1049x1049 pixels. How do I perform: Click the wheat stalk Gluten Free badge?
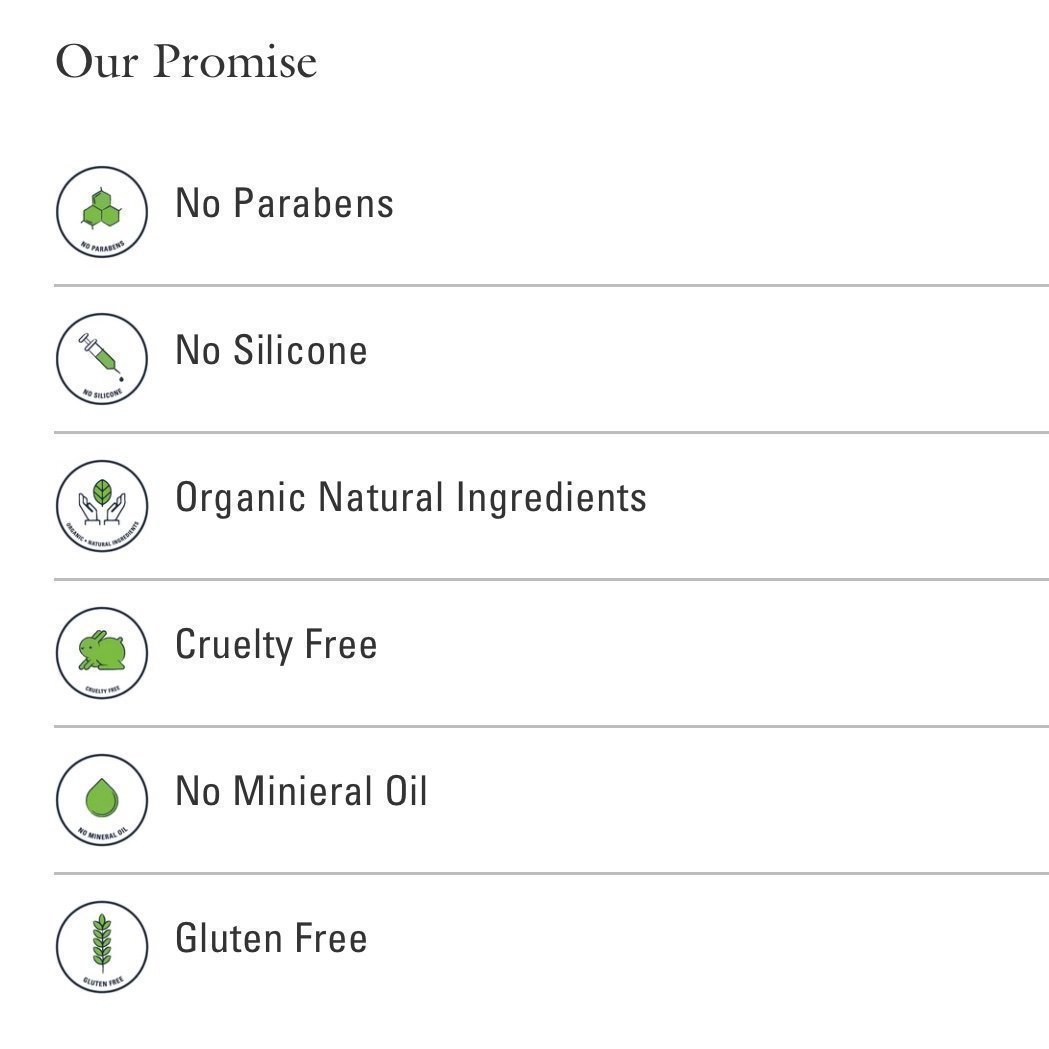click(x=102, y=947)
